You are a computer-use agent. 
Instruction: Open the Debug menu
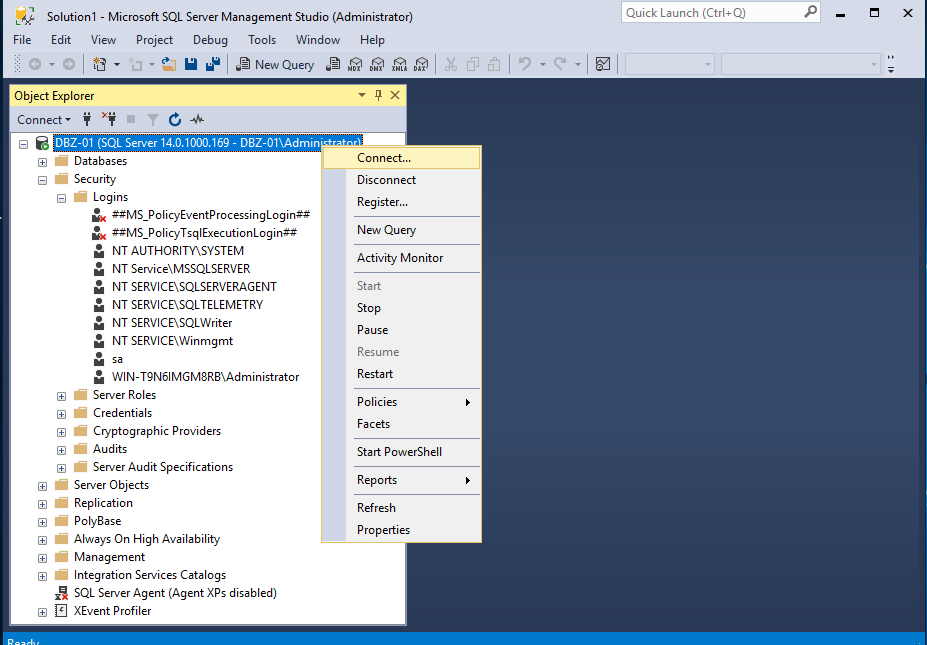point(210,40)
